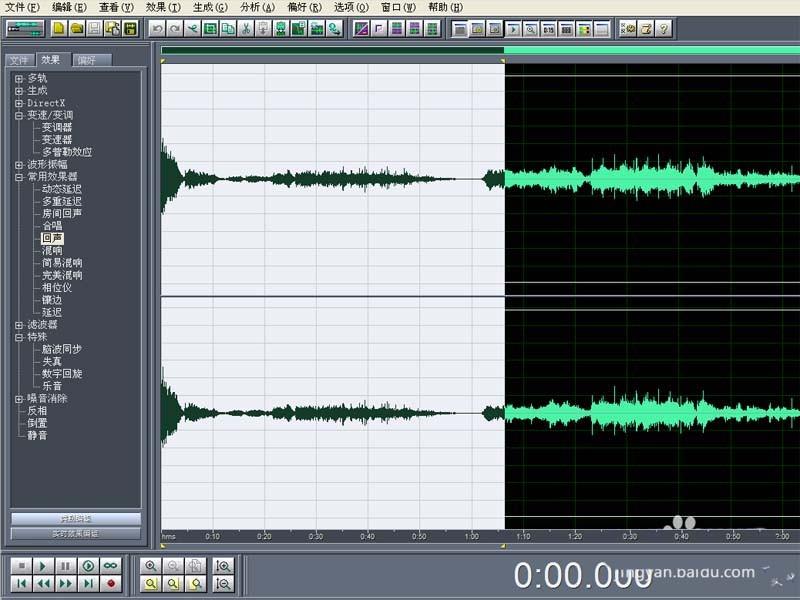Select the loop playback icon in transport controls
Image resolution: width=800 pixels, height=600 pixels.
[111, 566]
